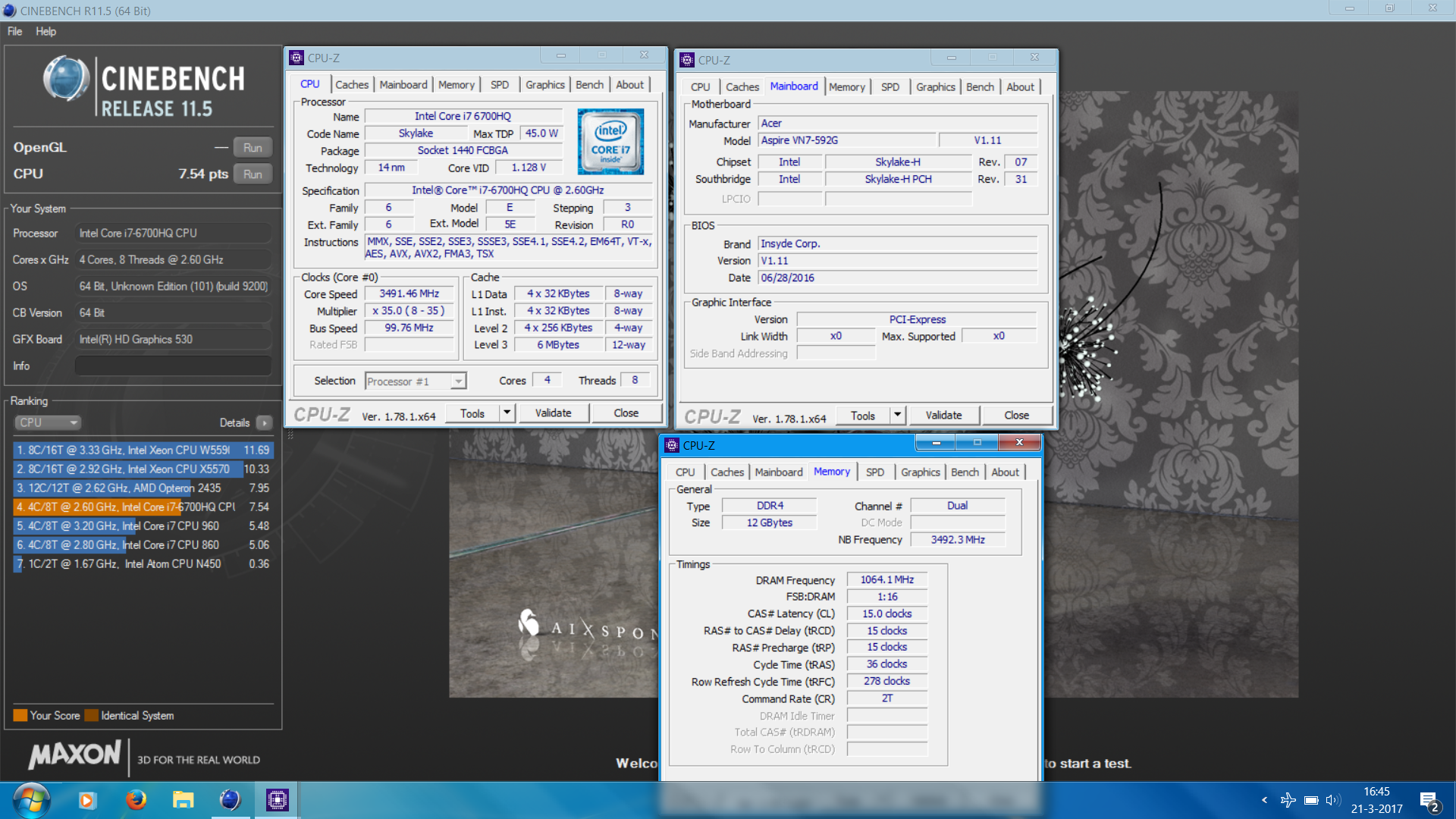This screenshot has height=819, width=1456.
Task: Click the BIOS date 06/28/2016 field
Action: click(898, 278)
